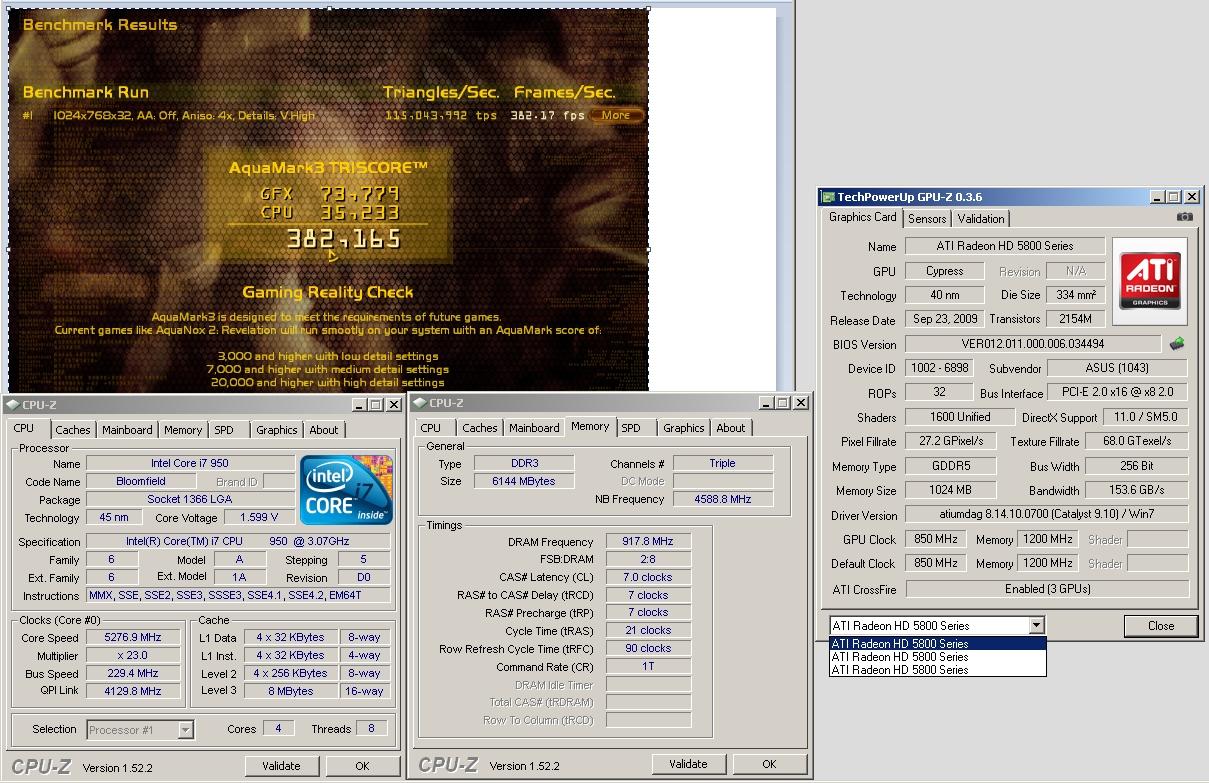Click the AquaMark3 total score 382,165
Viewport: 1209px width, 783px height.
[344, 239]
